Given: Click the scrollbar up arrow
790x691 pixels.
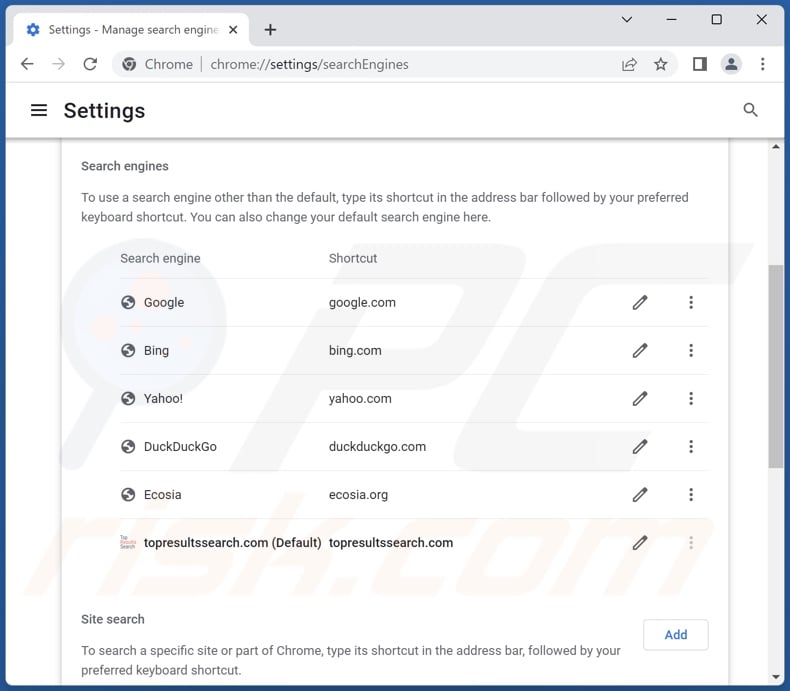Looking at the screenshot, I should (775, 147).
